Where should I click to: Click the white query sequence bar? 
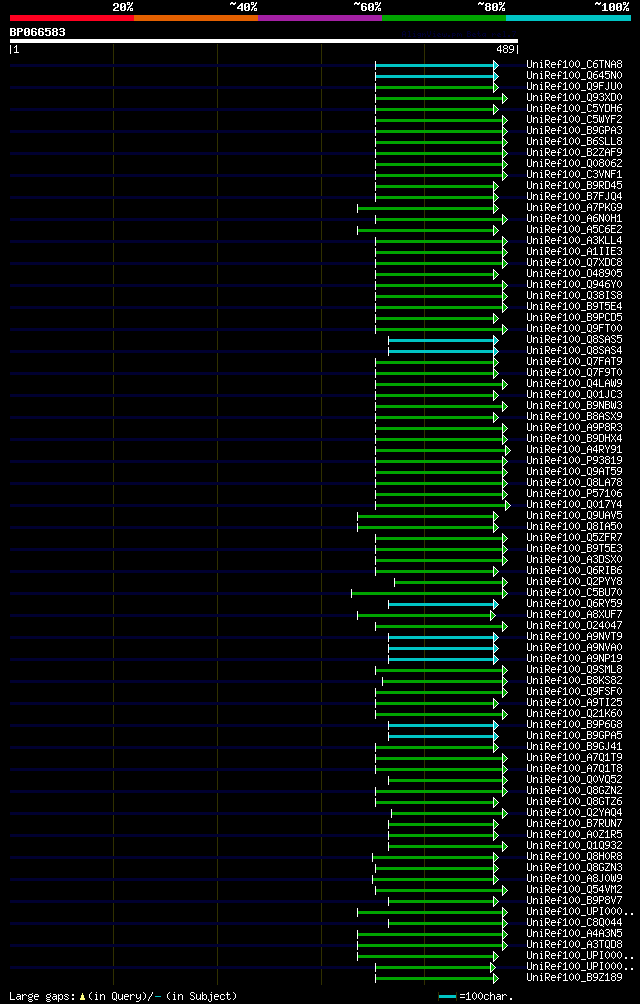coord(264,41)
